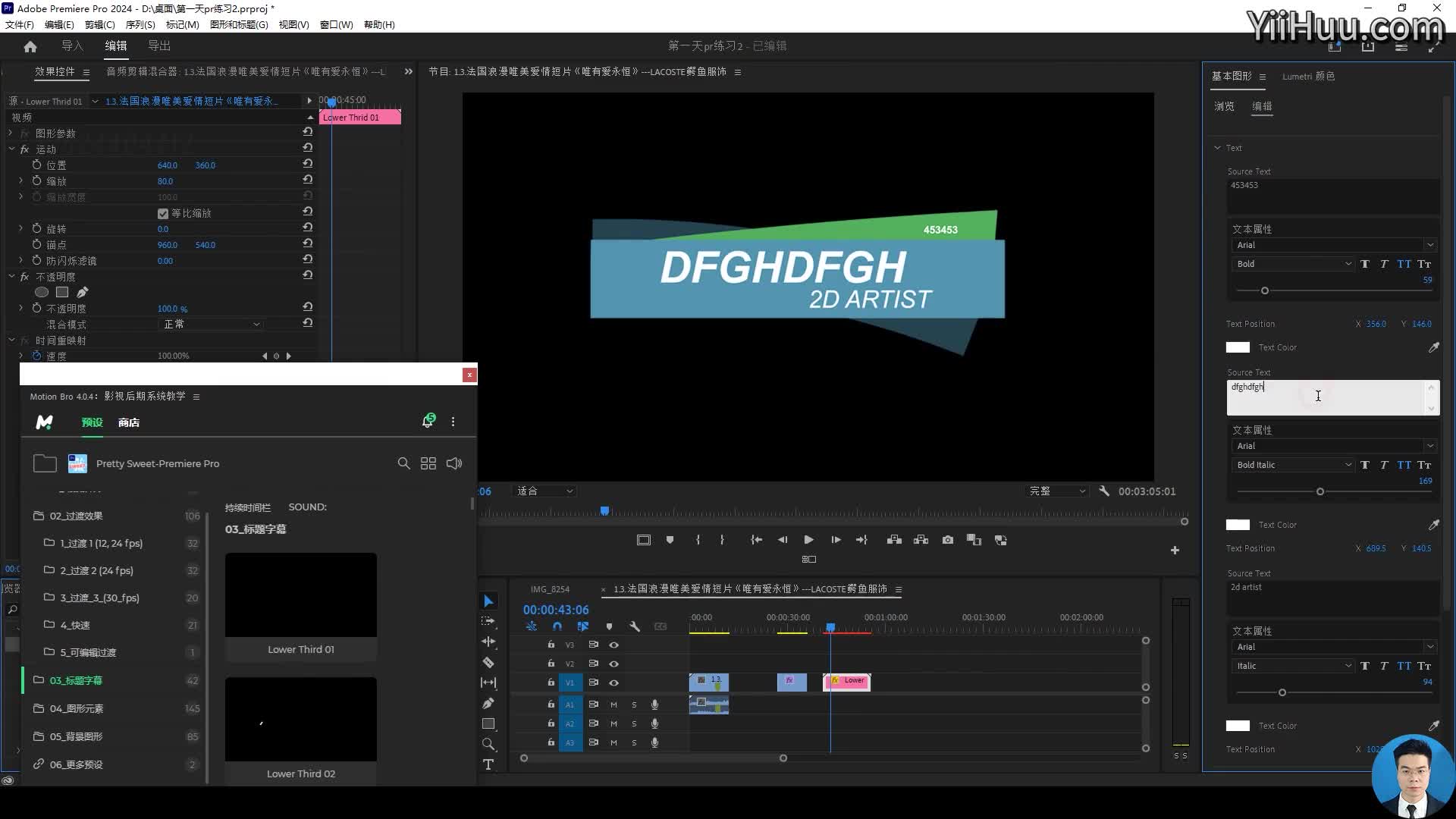
Task: Step back one frame
Action: pyautogui.click(x=782, y=540)
